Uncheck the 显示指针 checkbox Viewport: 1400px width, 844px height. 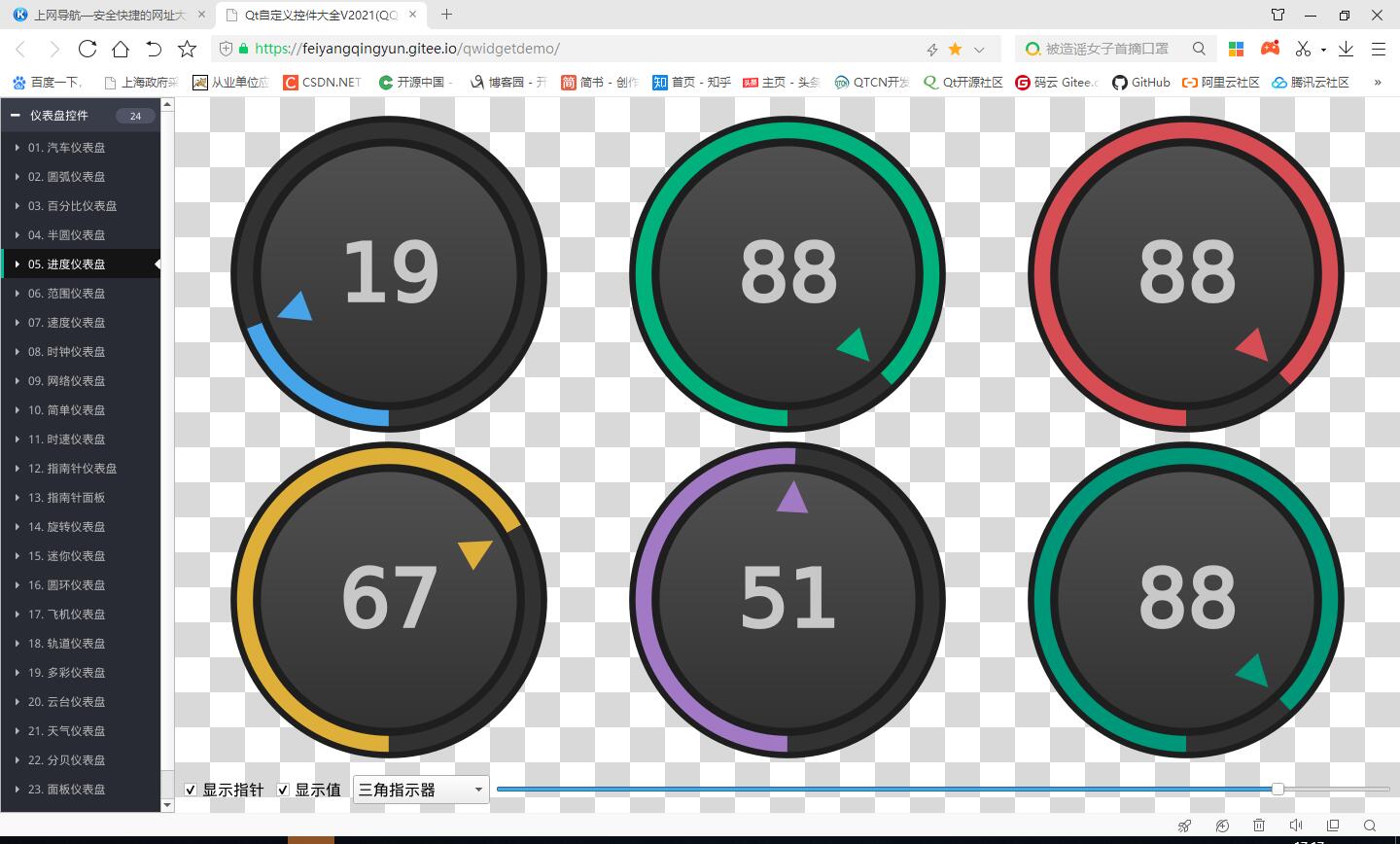[x=191, y=790]
